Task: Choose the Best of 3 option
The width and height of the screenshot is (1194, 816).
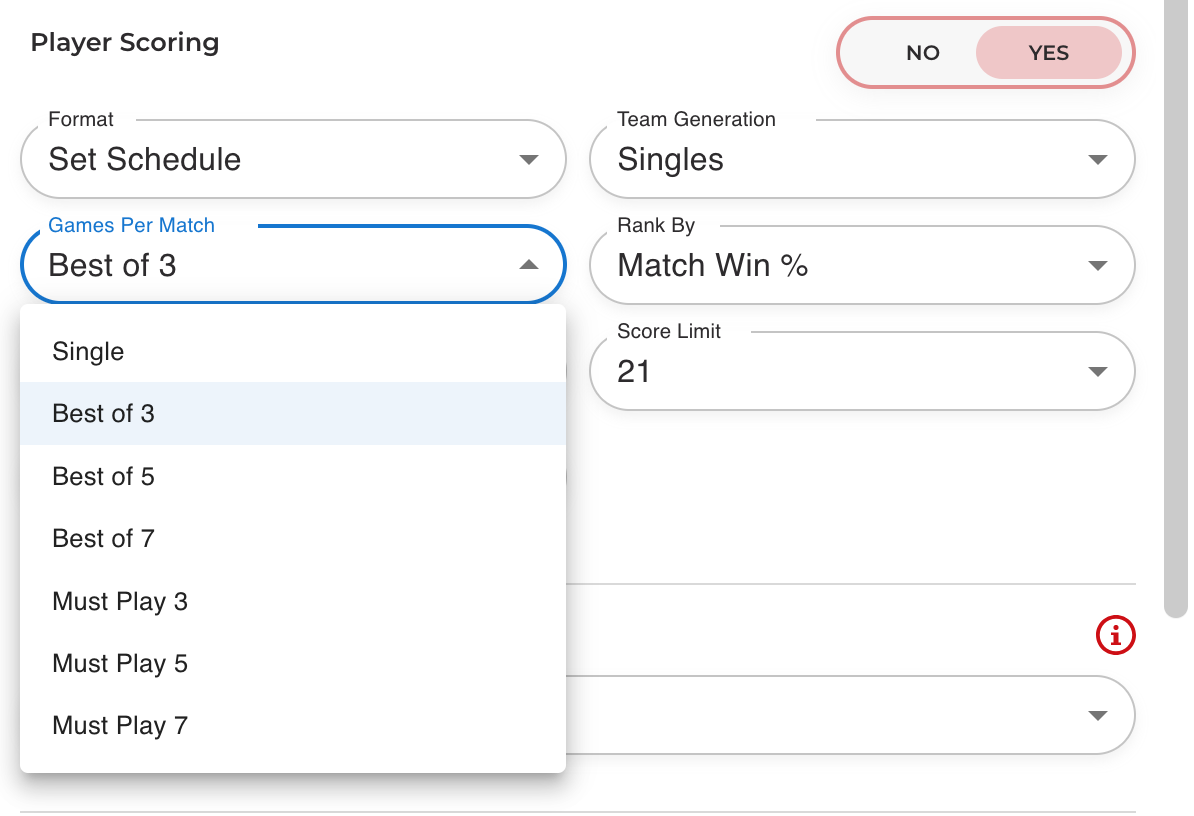Action: (x=104, y=414)
